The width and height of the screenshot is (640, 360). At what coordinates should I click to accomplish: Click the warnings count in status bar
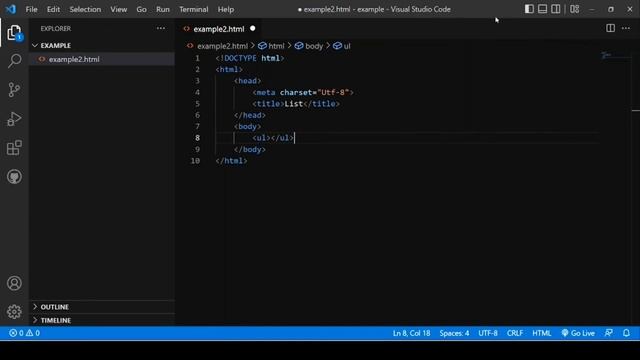click(x=33, y=333)
